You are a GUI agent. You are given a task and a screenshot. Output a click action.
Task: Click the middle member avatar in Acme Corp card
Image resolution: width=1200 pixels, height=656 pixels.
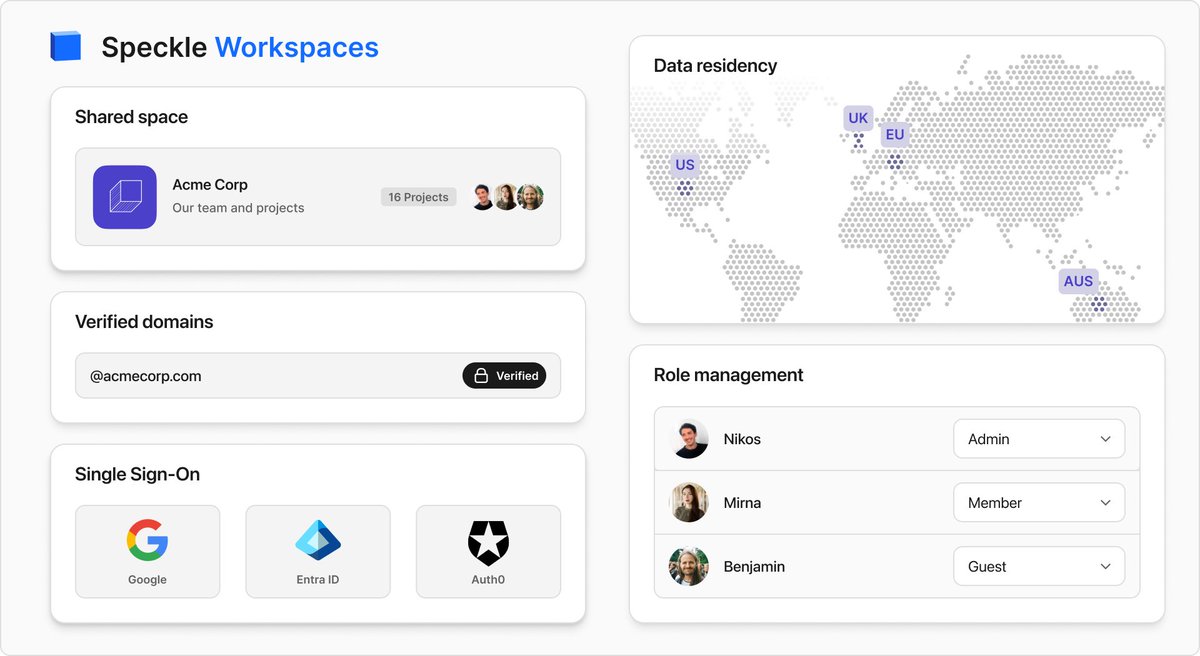(507, 197)
